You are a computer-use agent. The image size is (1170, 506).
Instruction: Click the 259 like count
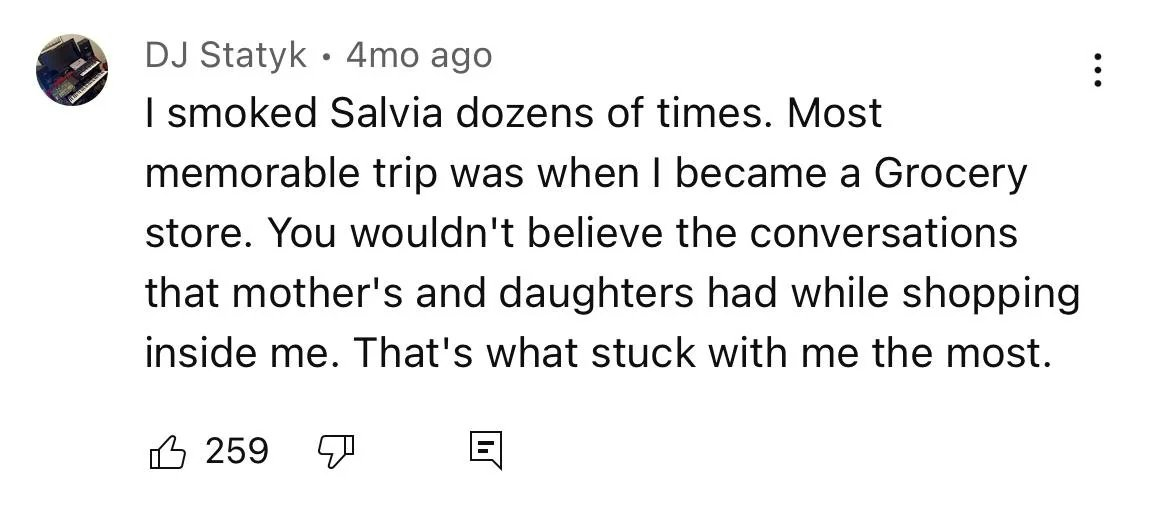pyautogui.click(x=237, y=451)
